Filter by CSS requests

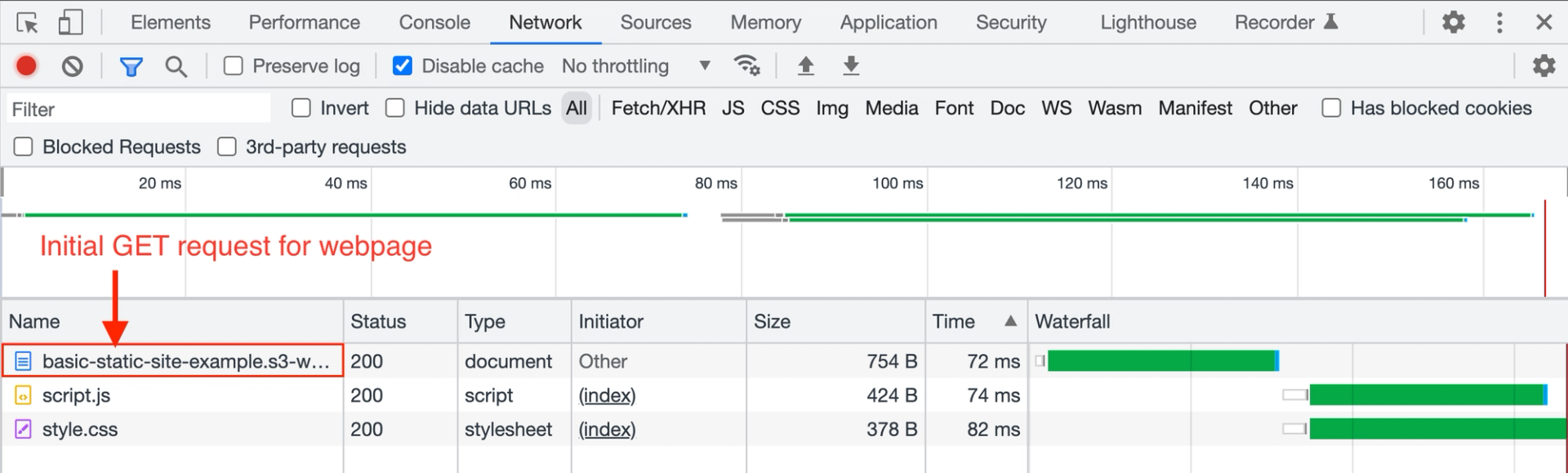click(780, 108)
